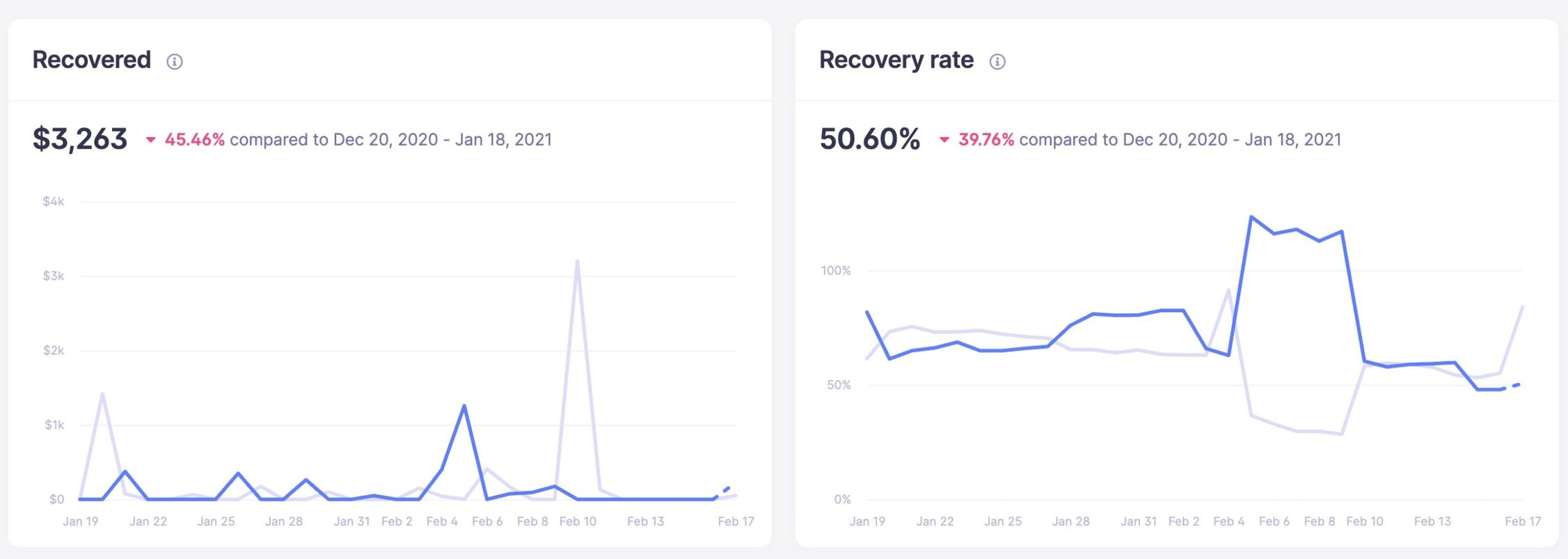Click the red down-arrow next to 39.76%
The height and width of the screenshot is (559, 1568).
tap(944, 139)
